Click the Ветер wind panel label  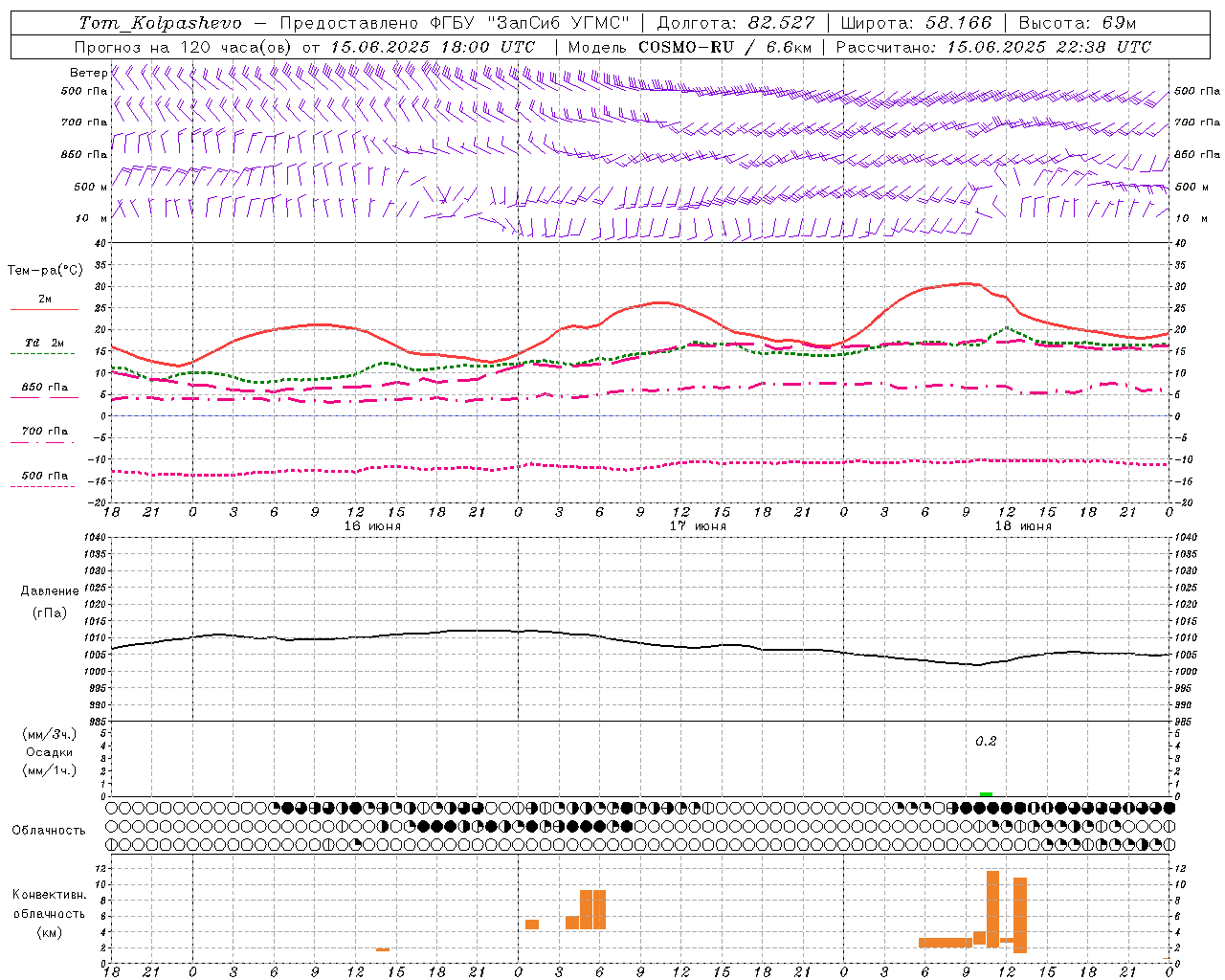(x=89, y=73)
